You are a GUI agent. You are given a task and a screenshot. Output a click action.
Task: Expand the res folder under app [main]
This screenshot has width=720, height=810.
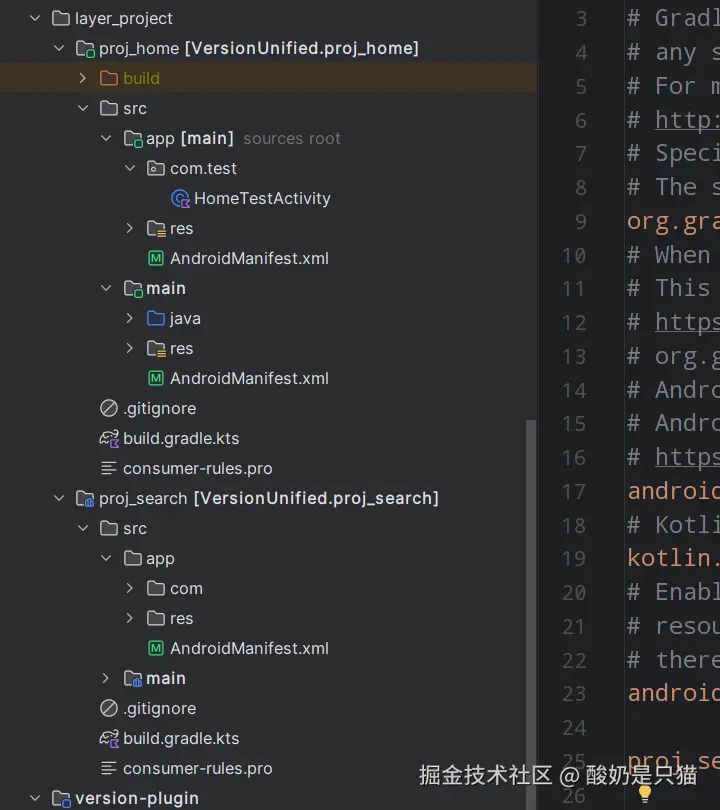pos(130,228)
